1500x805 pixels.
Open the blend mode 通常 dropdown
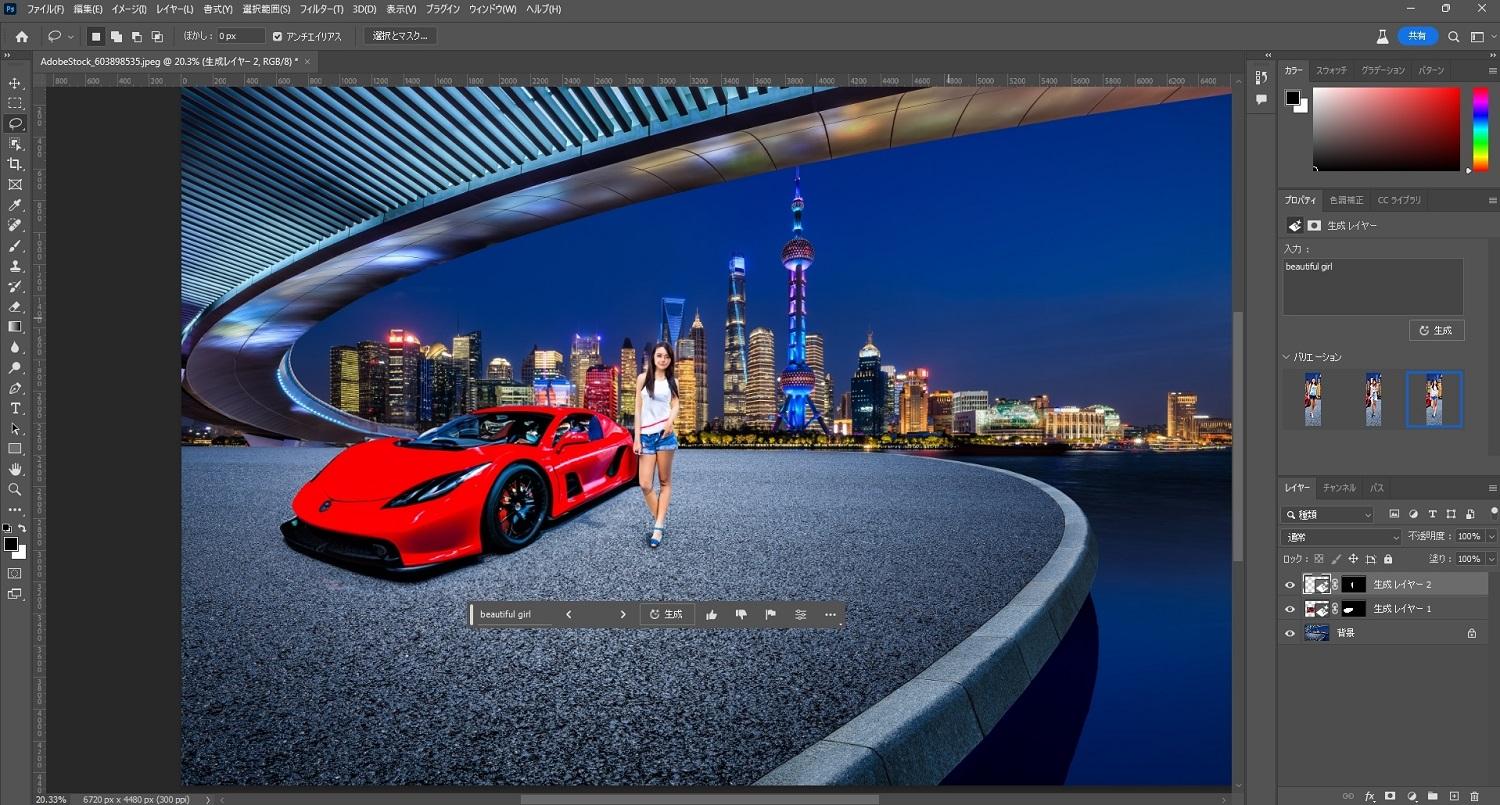(x=1341, y=537)
